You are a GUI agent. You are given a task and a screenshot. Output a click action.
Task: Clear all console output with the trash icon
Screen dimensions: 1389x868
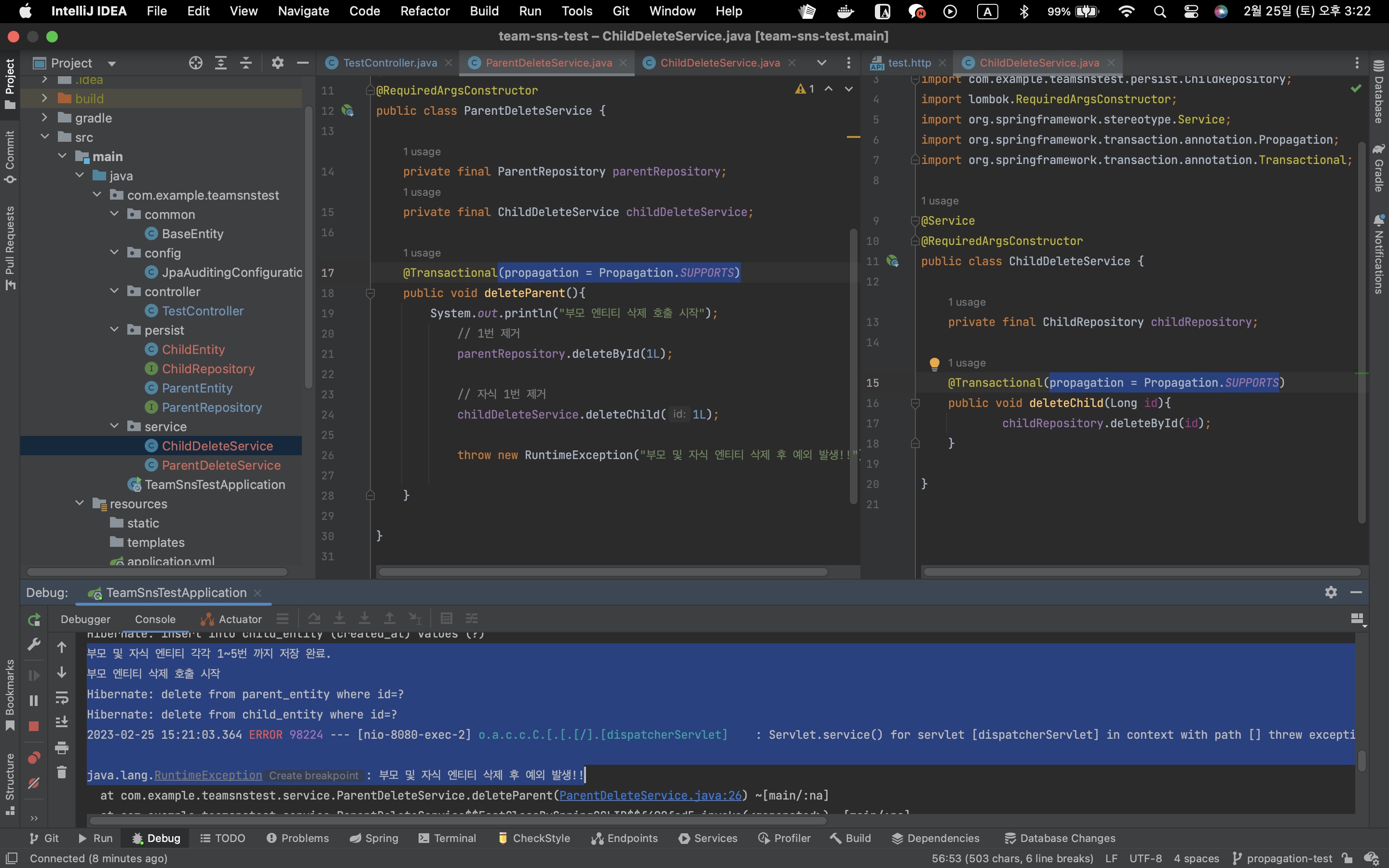tap(62, 773)
